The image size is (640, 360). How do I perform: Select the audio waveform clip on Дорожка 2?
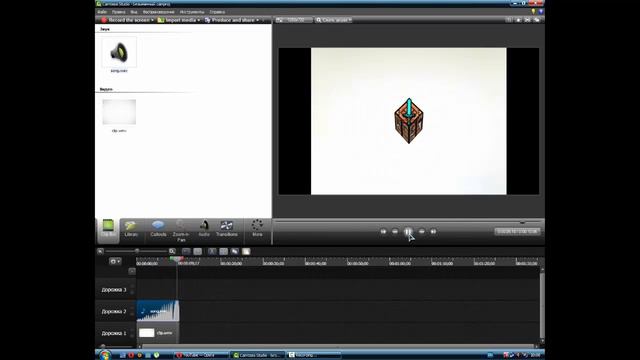(158, 311)
